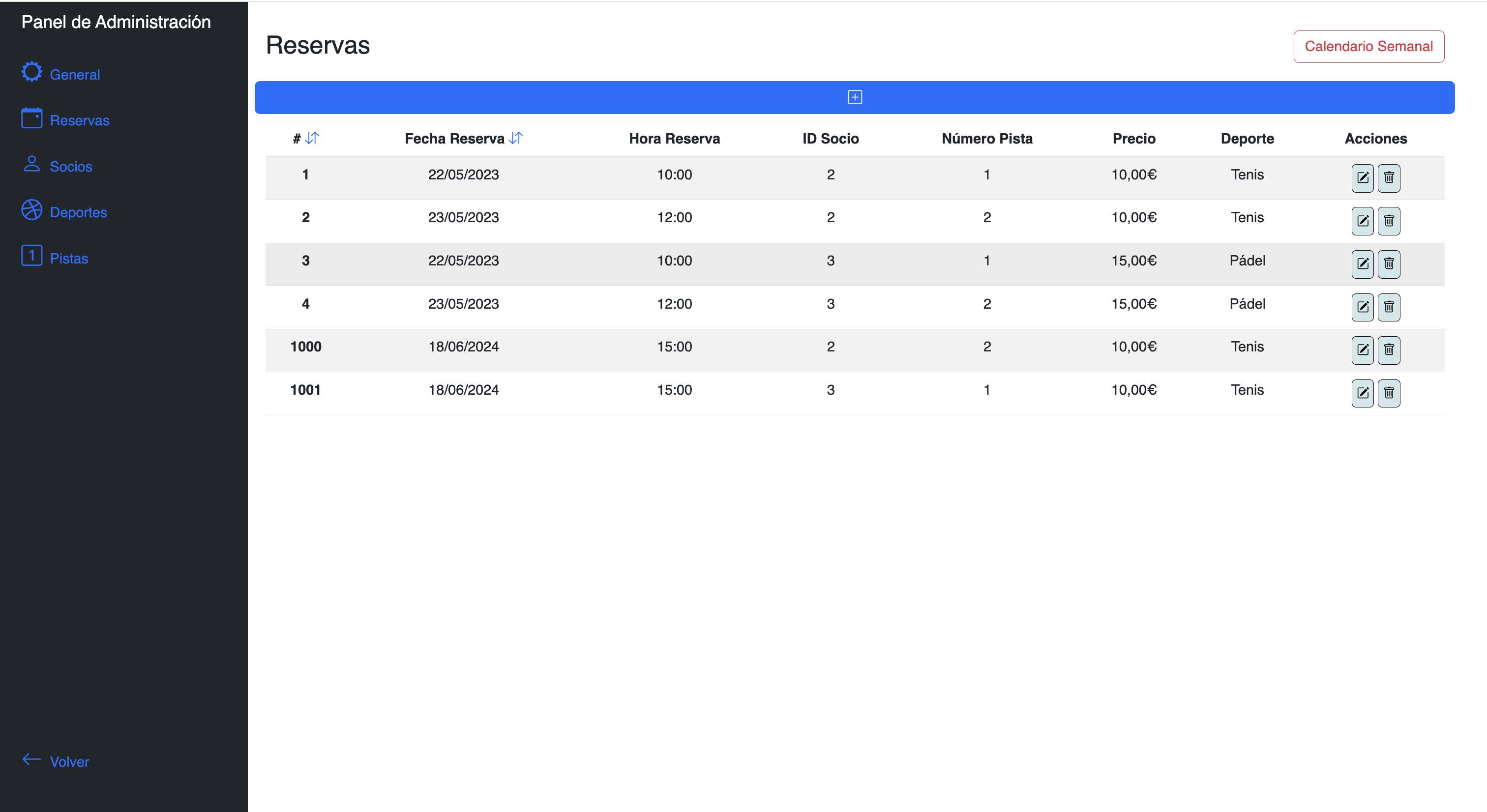Select date 18/06/2024 in row 1000
Viewport: 1487px width, 812px height.
click(x=464, y=346)
